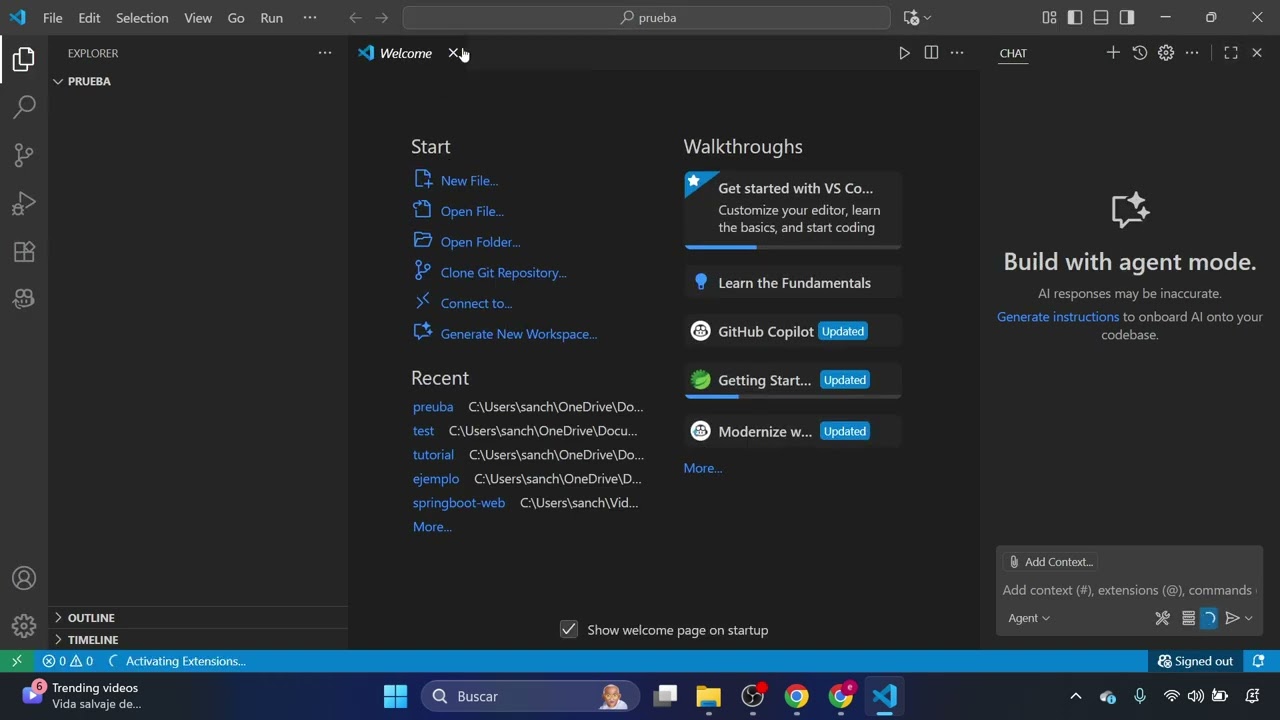The width and height of the screenshot is (1280, 720).
Task: Click Clone Git Repository... link
Action: coord(503,272)
